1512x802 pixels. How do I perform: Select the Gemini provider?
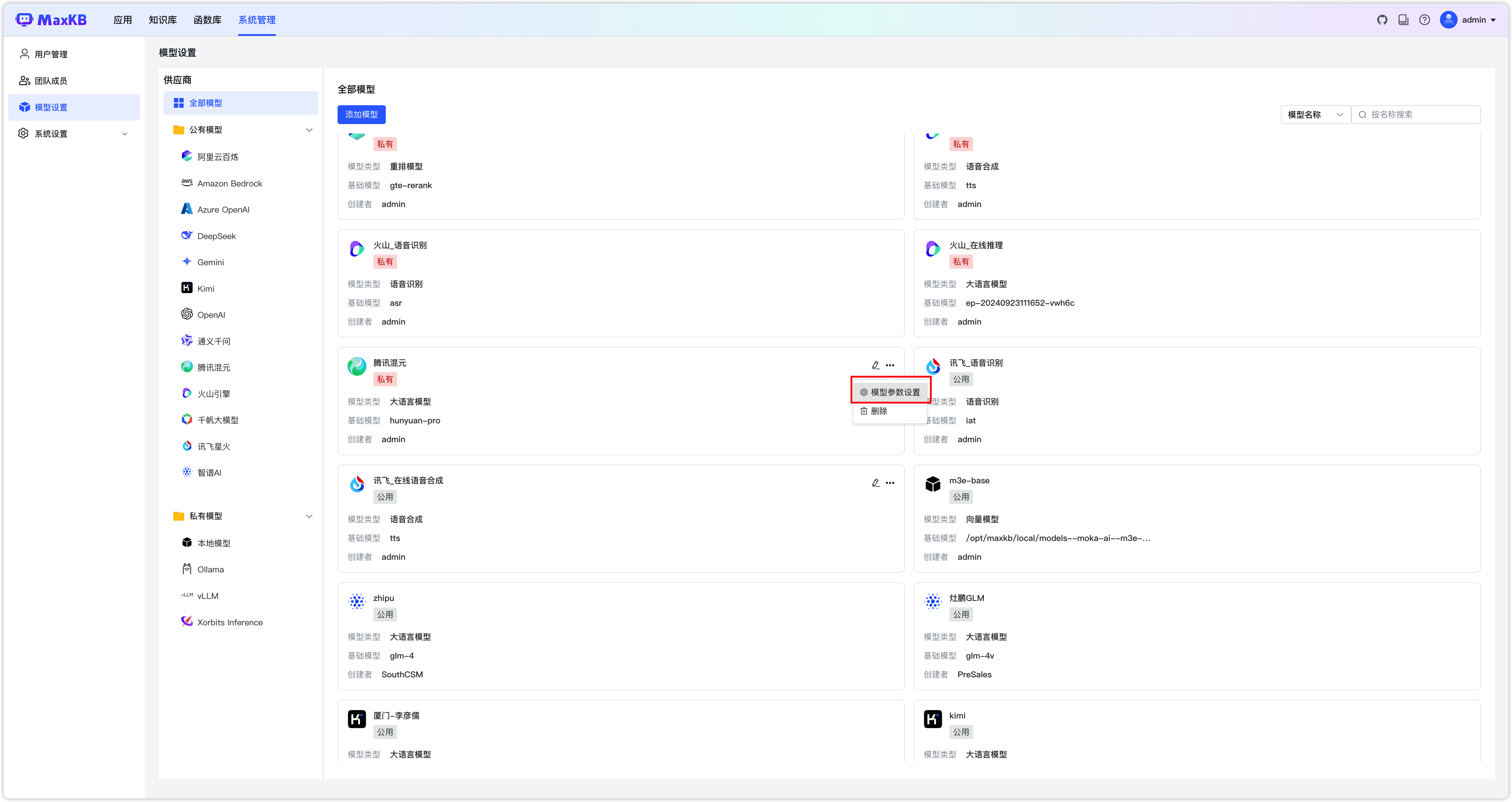[210, 262]
